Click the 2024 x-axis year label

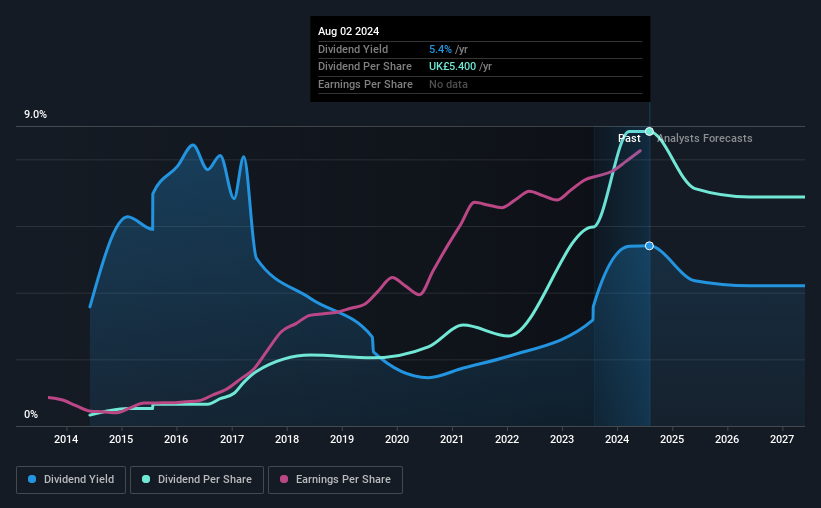617,439
